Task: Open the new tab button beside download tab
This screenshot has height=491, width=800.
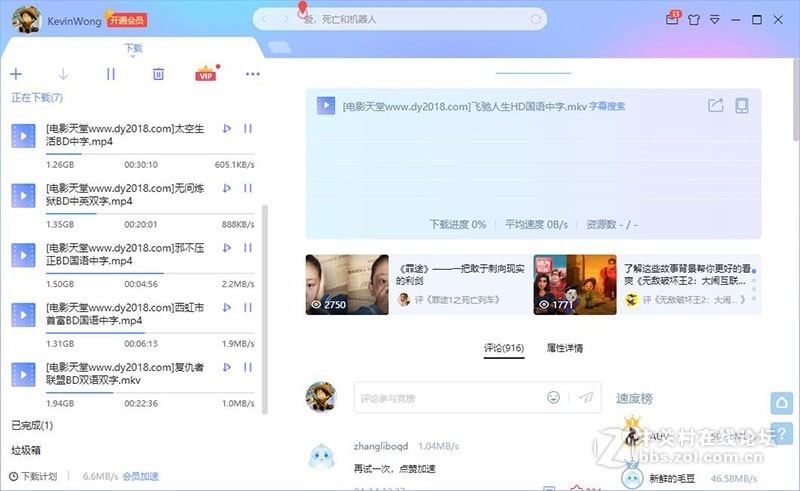Action: [279, 47]
